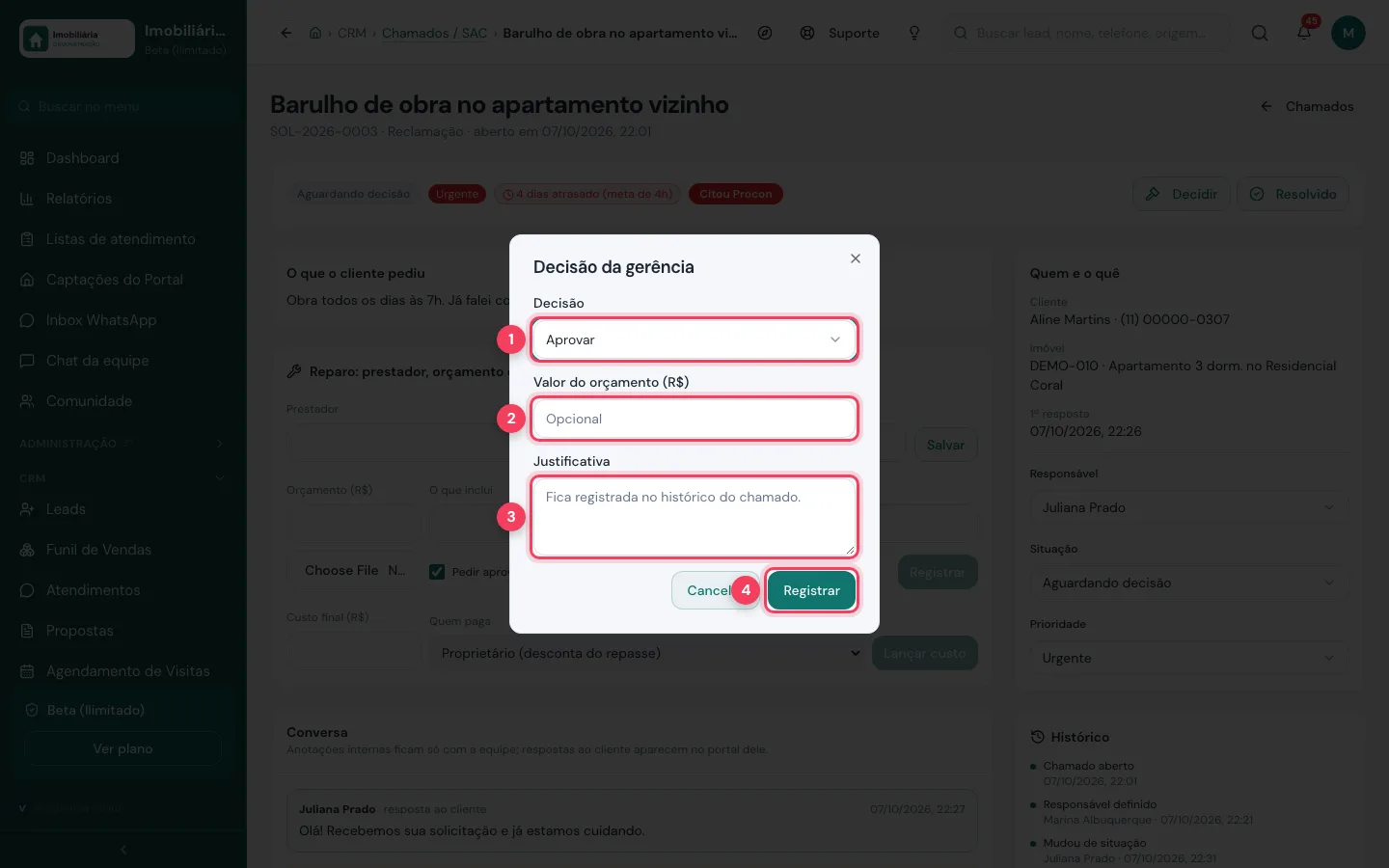Image resolution: width=1389 pixels, height=868 pixels.
Task: Return to Chamados list link
Action: pos(1308,106)
